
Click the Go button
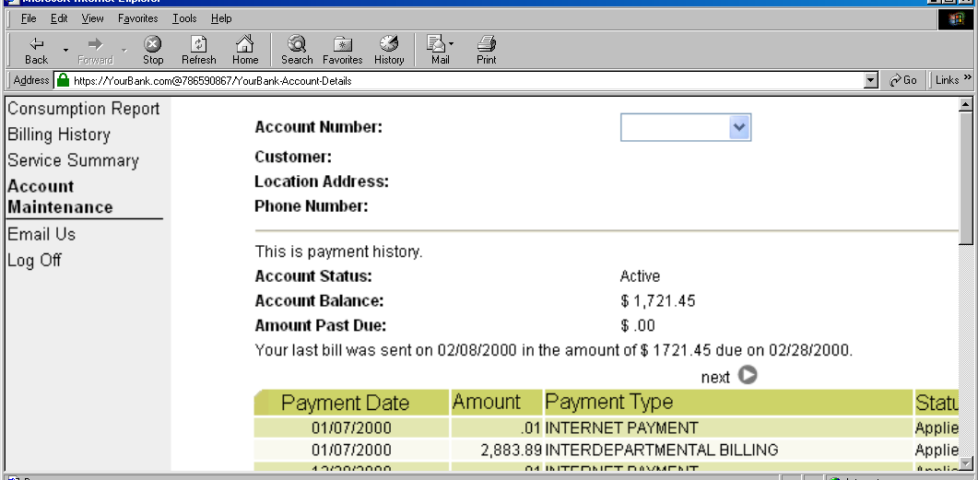(x=903, y=80)
